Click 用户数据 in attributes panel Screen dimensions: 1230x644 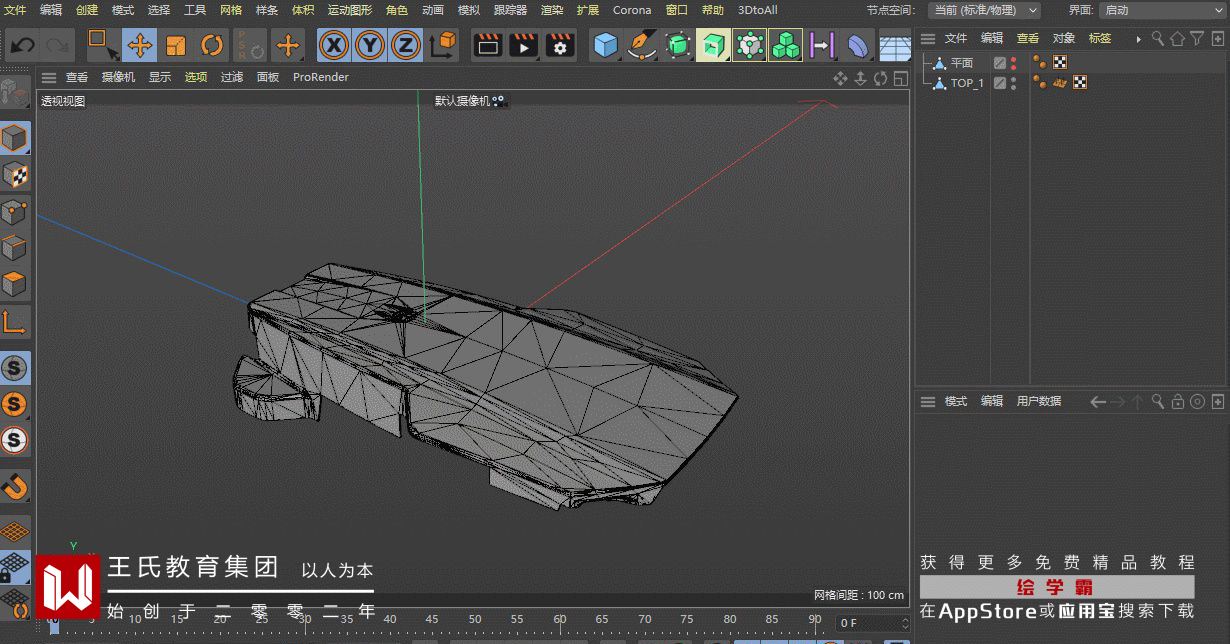click(x=1038, y=401)
